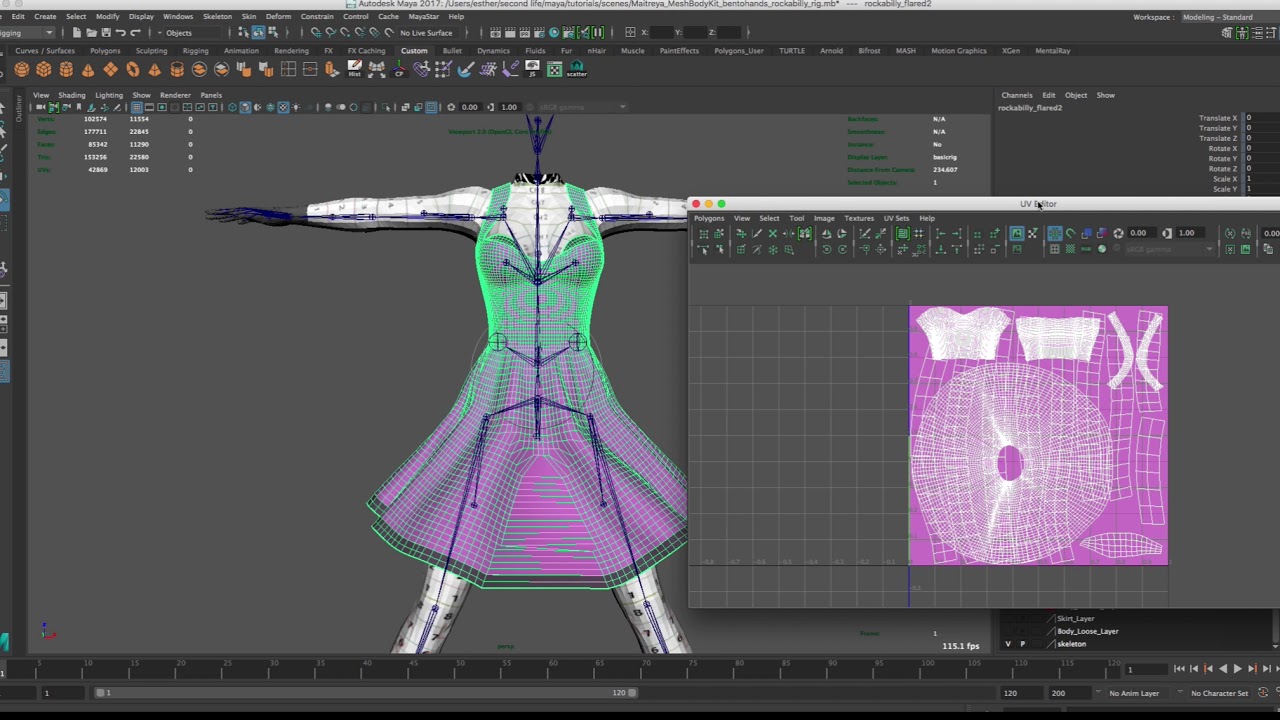Viewport: 1280px width, 720px height.
Task: Toggle viewport textured display icon
Action: (x=283, y=107)
